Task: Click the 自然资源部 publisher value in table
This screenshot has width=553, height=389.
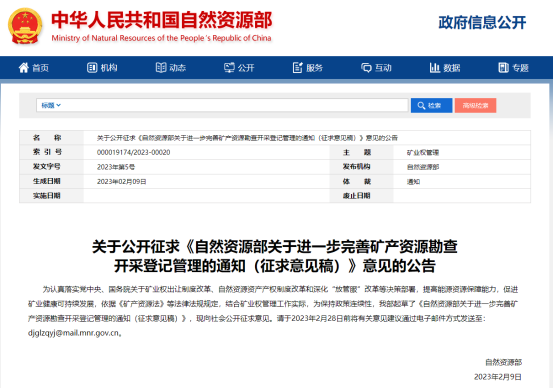Action: pos(423,167)
